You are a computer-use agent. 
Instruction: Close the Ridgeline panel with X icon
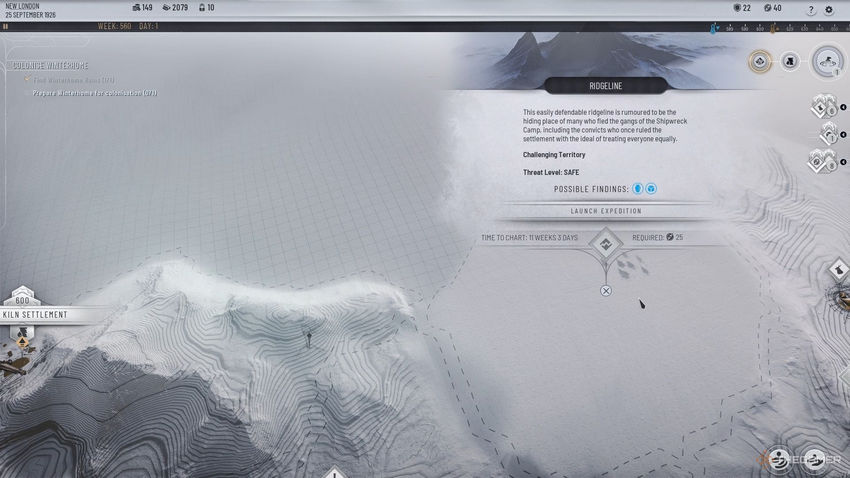[x=606, y=291]
